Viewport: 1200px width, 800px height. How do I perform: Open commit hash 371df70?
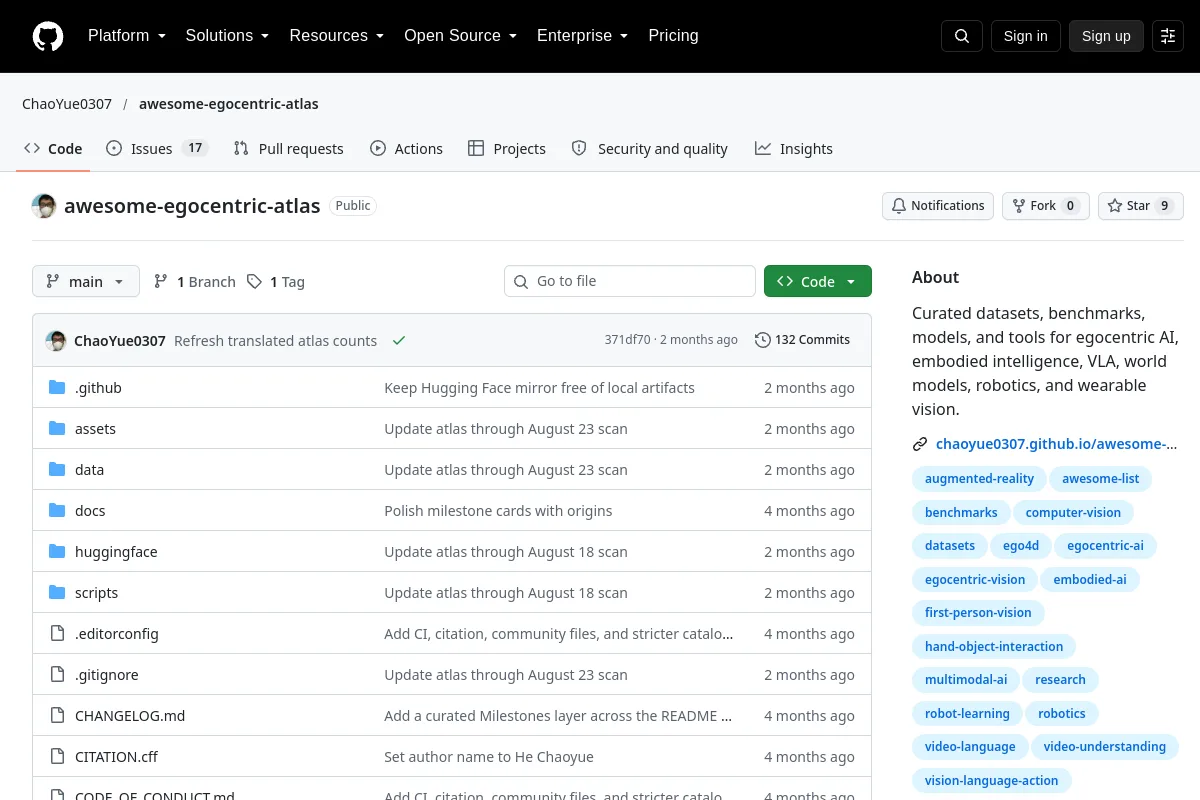[627, 340]
